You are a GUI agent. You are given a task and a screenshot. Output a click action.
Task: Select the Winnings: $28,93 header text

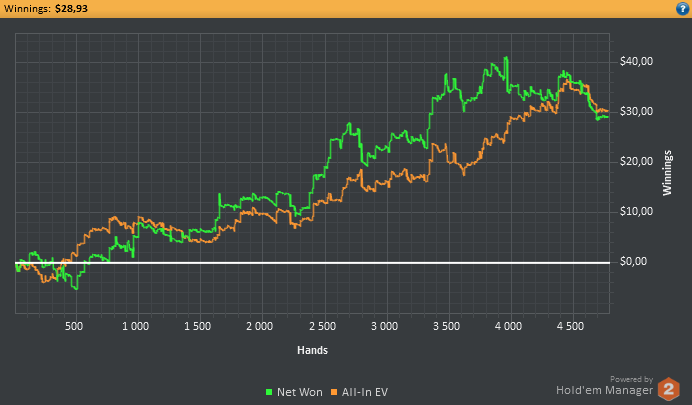tap(45, 8)
